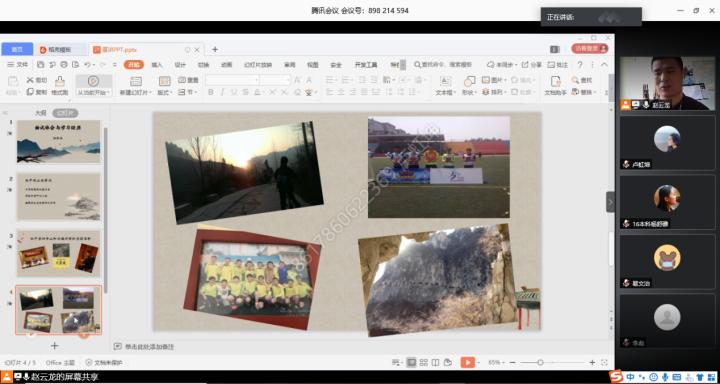The width and height of the screenshot is (720, 384).
Task: Toggle bold formatting
Action: 211,92
